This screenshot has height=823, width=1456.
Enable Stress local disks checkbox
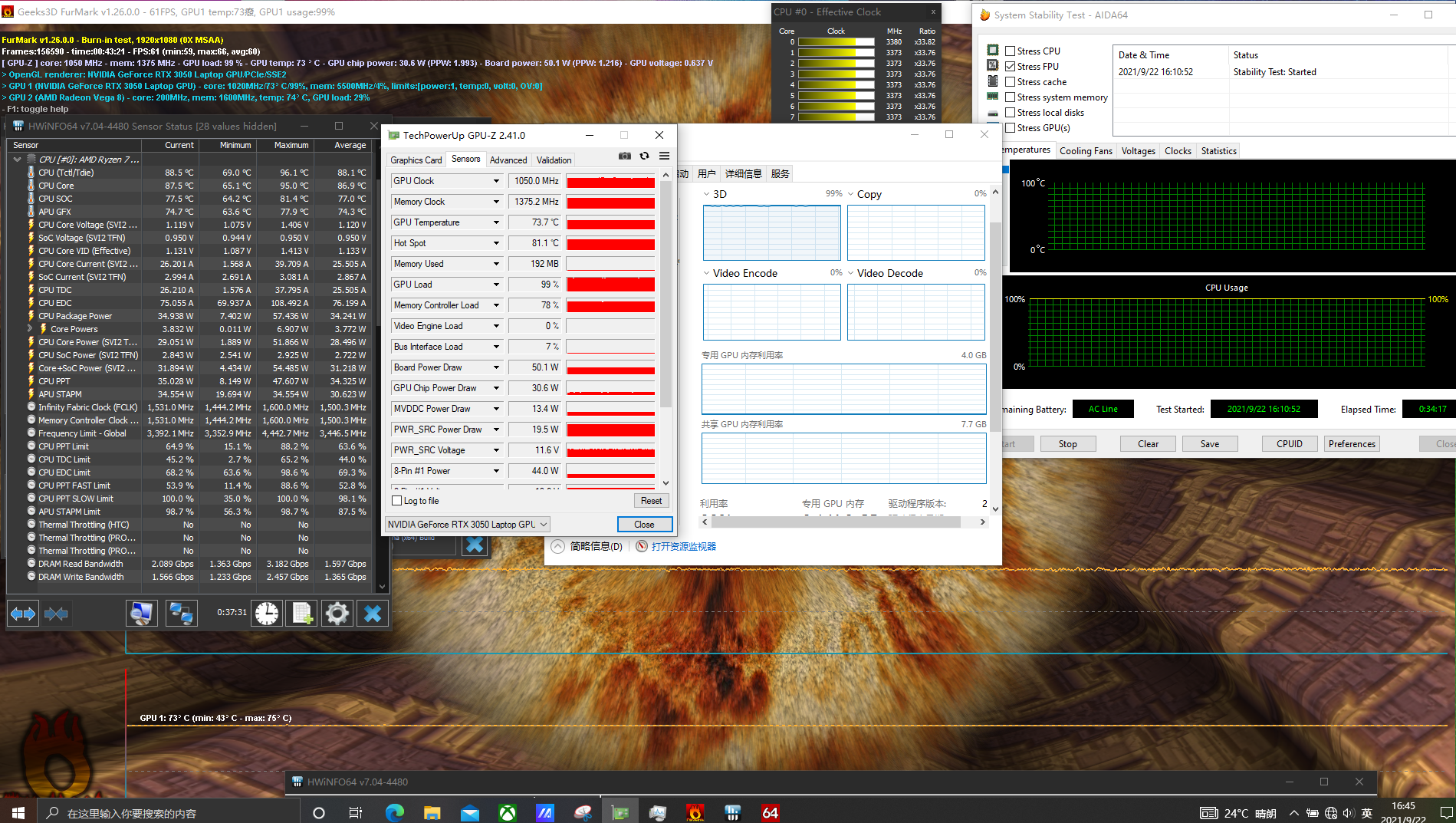(x=1011, y=112)
